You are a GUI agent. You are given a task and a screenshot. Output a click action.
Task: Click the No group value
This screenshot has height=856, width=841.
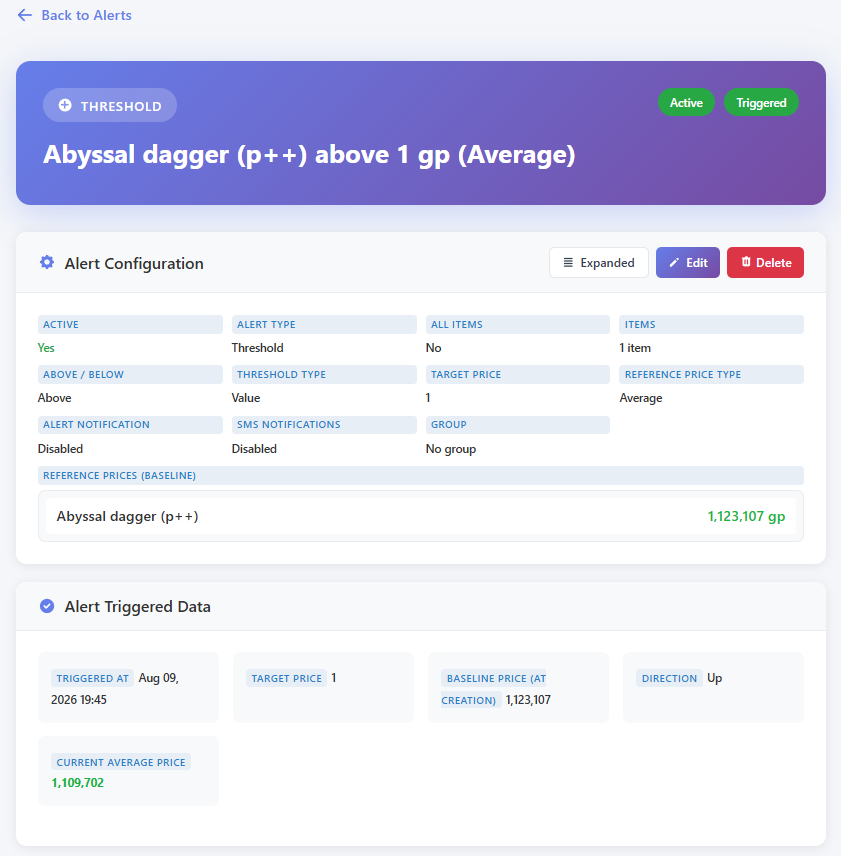point(451,449)
